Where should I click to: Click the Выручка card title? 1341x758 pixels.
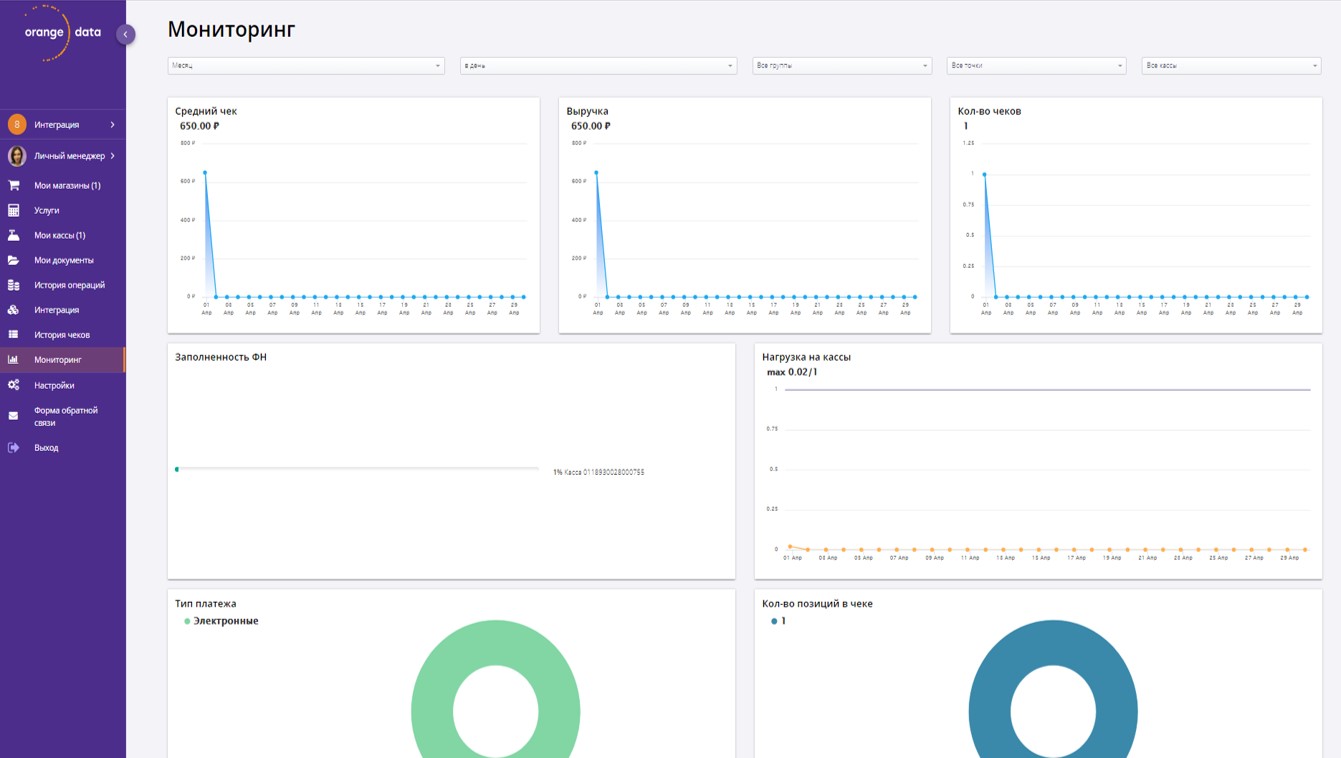(587, 111)
